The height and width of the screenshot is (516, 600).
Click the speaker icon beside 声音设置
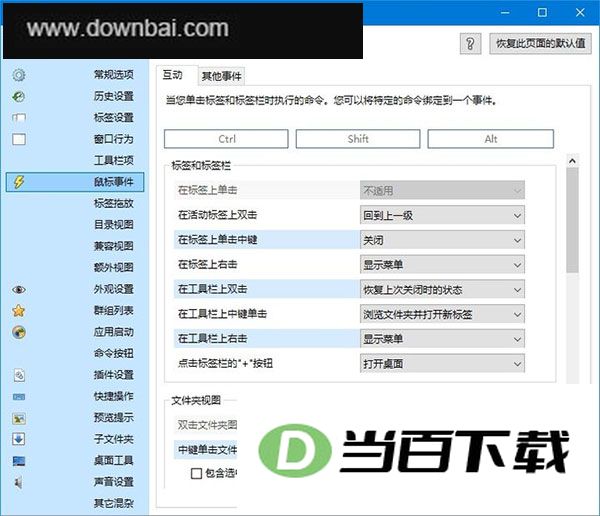coord(18,483)
